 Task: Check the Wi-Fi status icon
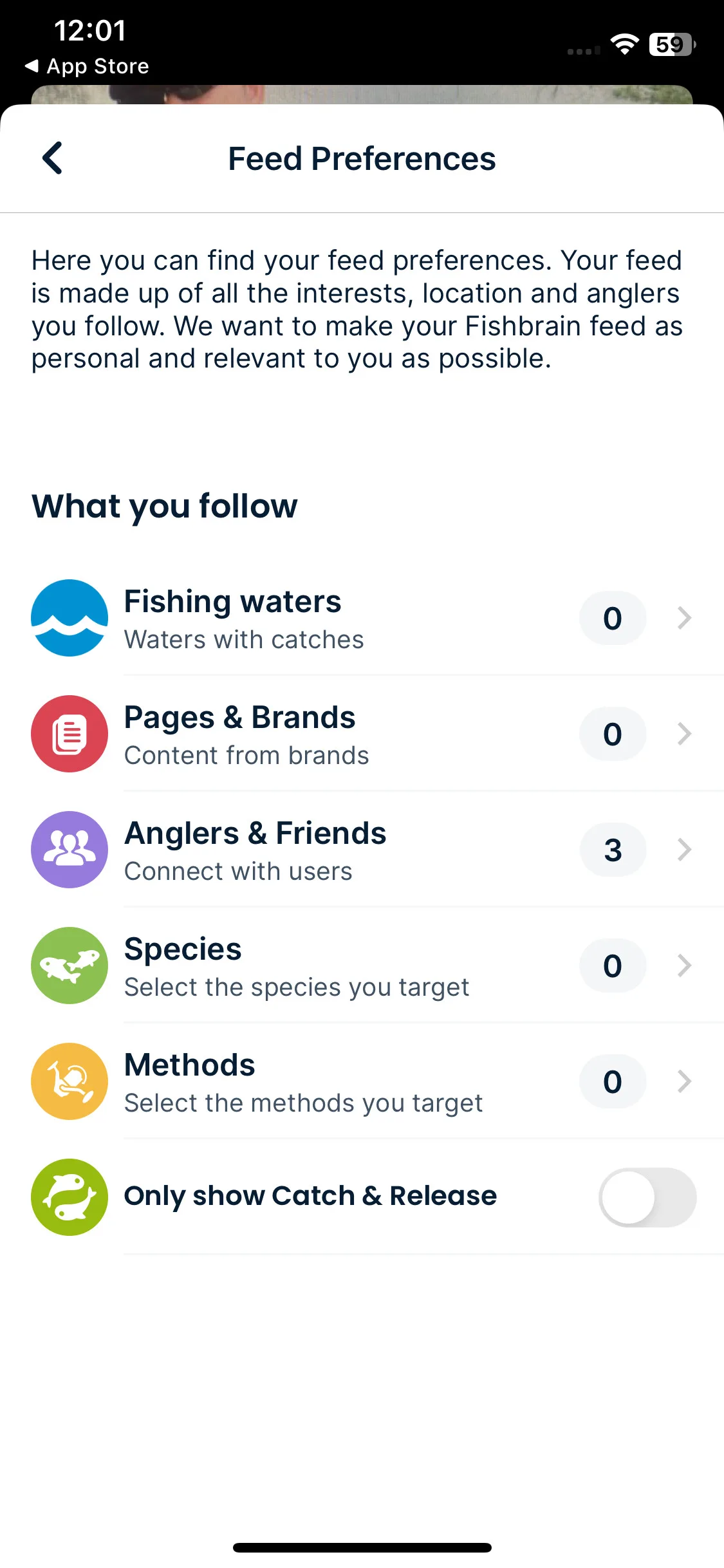[x=624, y=44]
